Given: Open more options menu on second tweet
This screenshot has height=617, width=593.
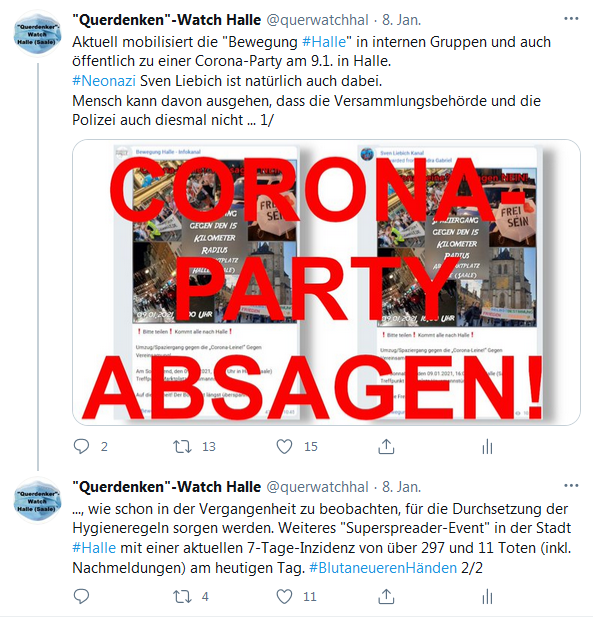Looking at the screenshot, I should (571, 486).
